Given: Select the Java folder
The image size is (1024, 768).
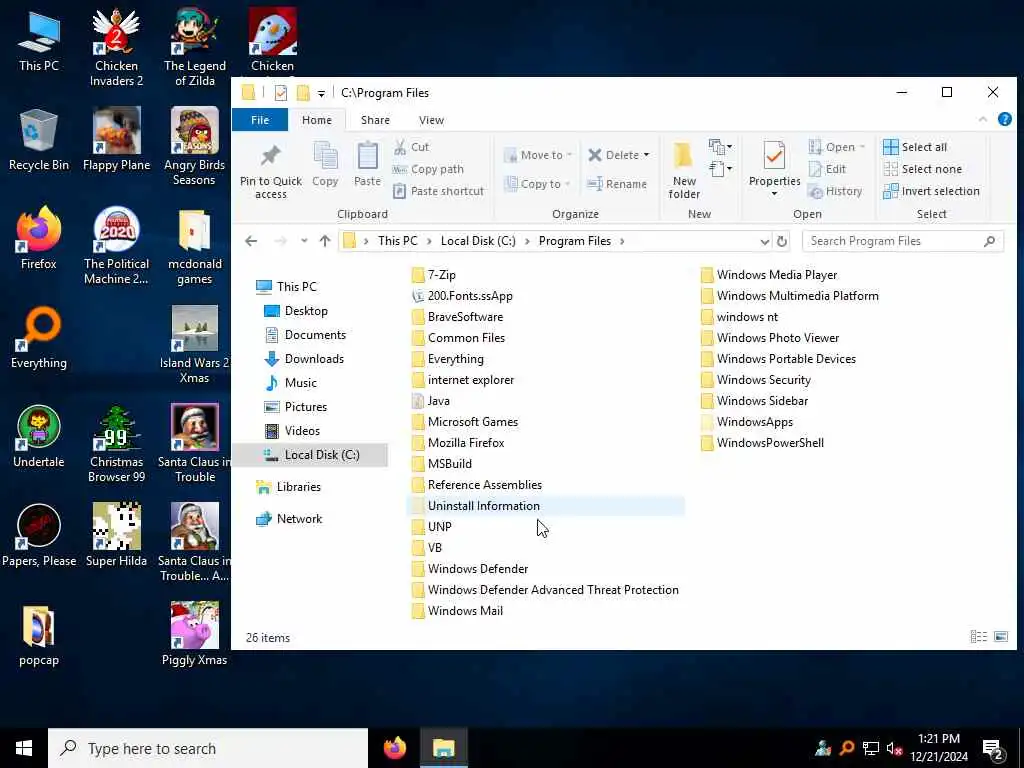Looking at the screenshot, I should point(430,401).
